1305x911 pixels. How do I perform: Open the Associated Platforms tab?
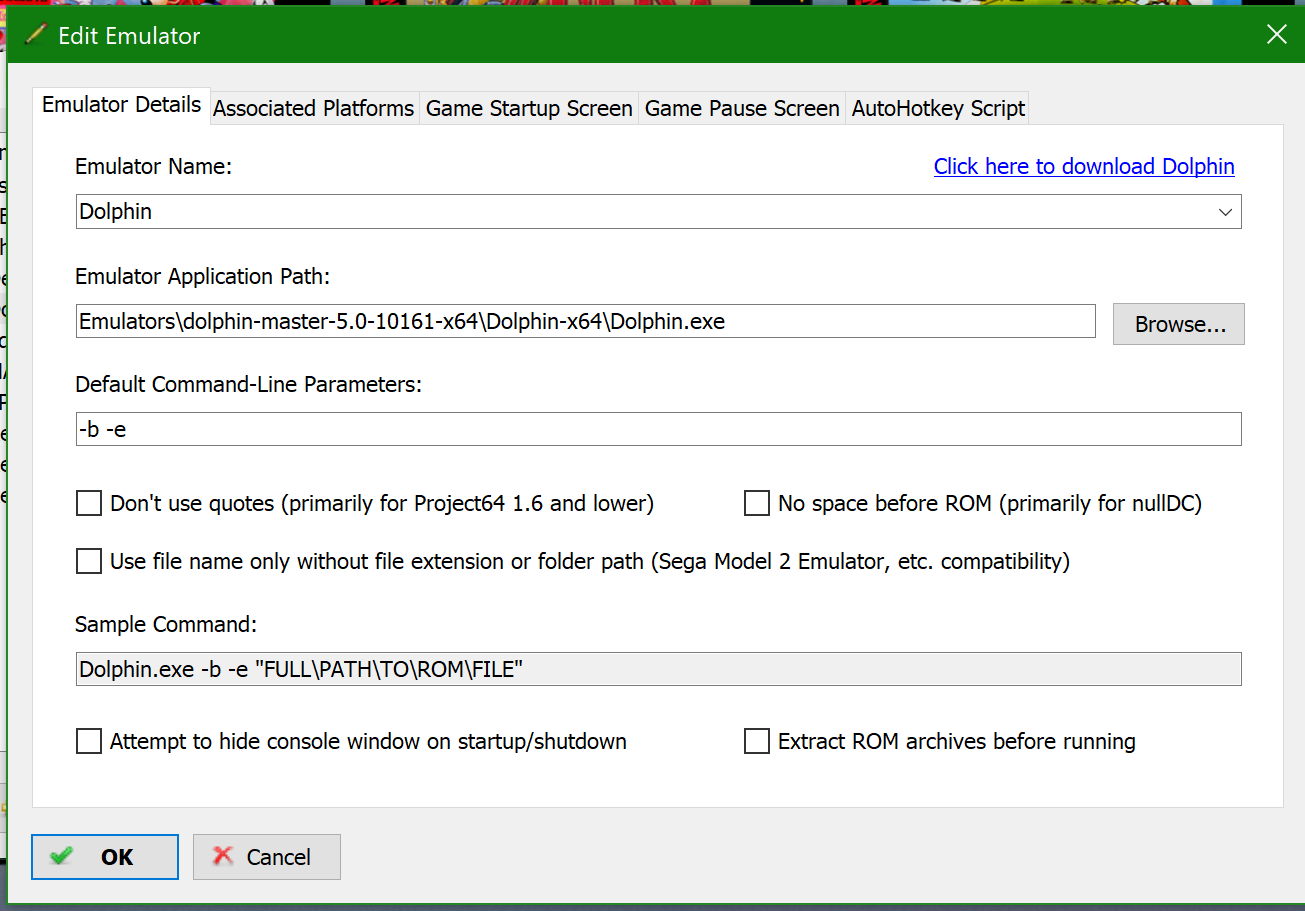[x=314, y=108]
